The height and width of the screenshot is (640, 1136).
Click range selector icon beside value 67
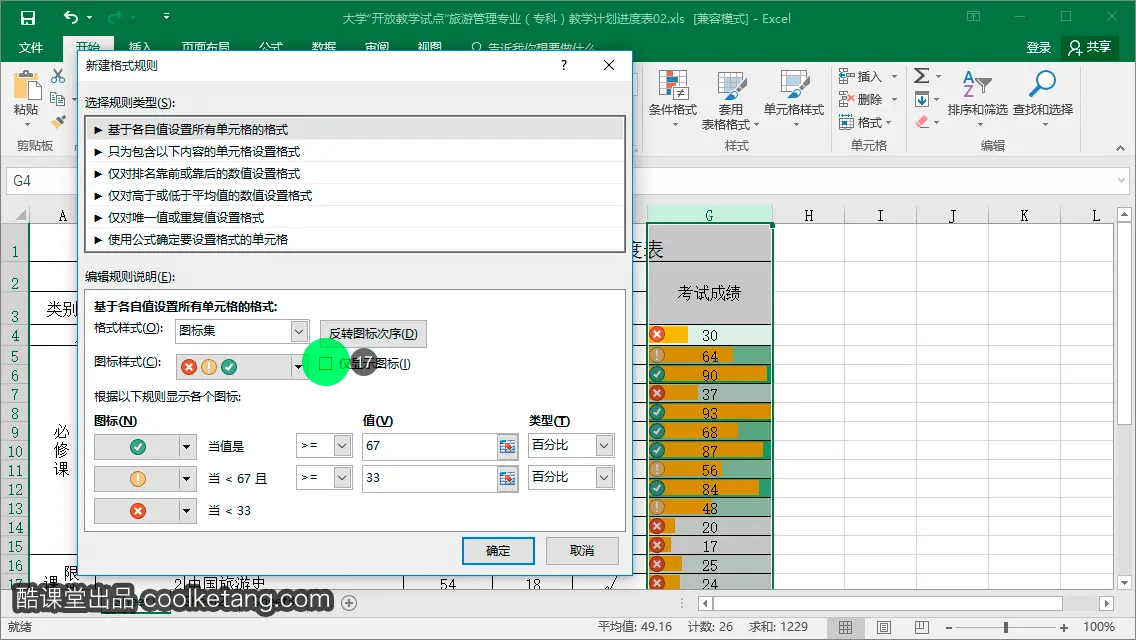tap(508, 447)
